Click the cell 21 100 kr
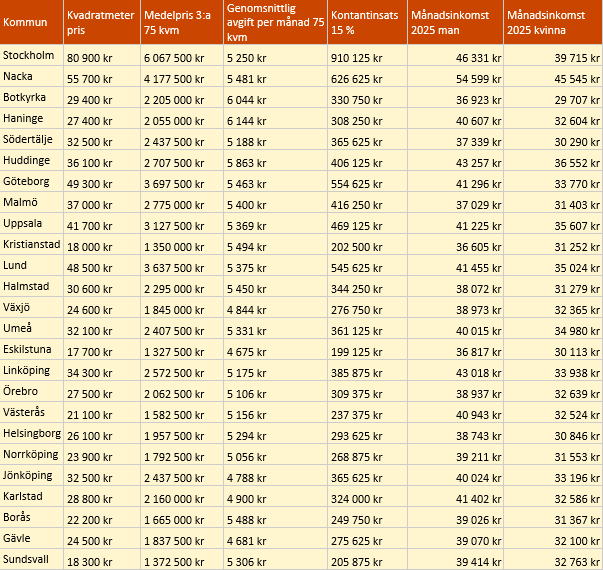 click(102, 412)
